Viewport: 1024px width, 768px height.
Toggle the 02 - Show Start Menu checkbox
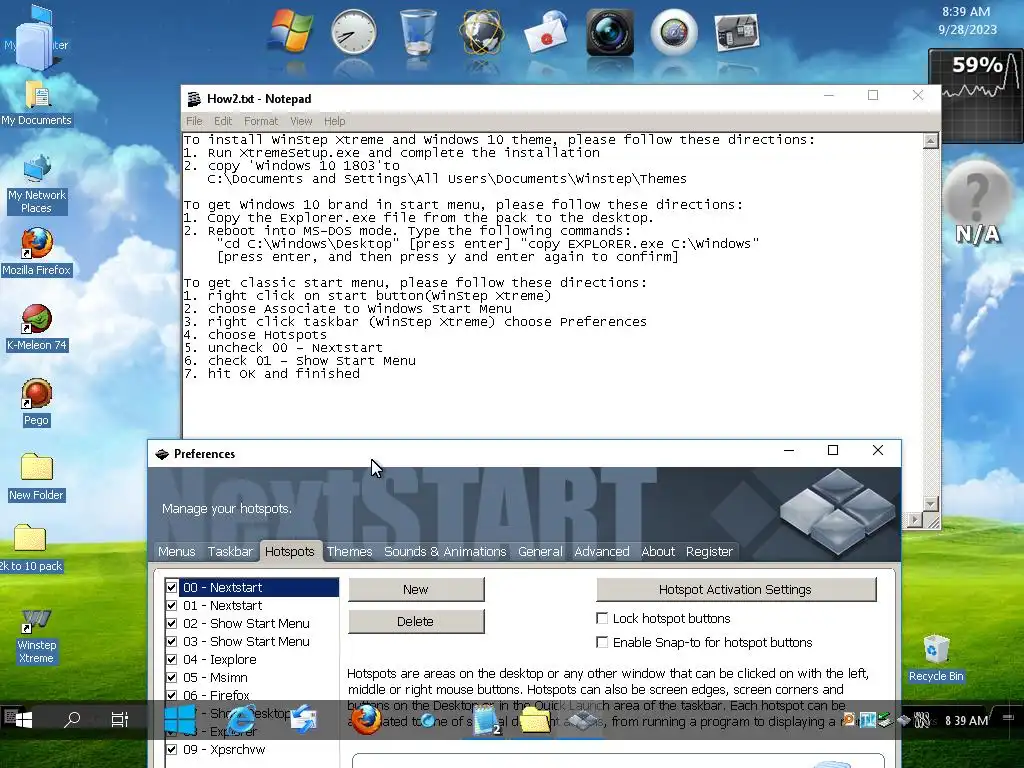point(172,624)
